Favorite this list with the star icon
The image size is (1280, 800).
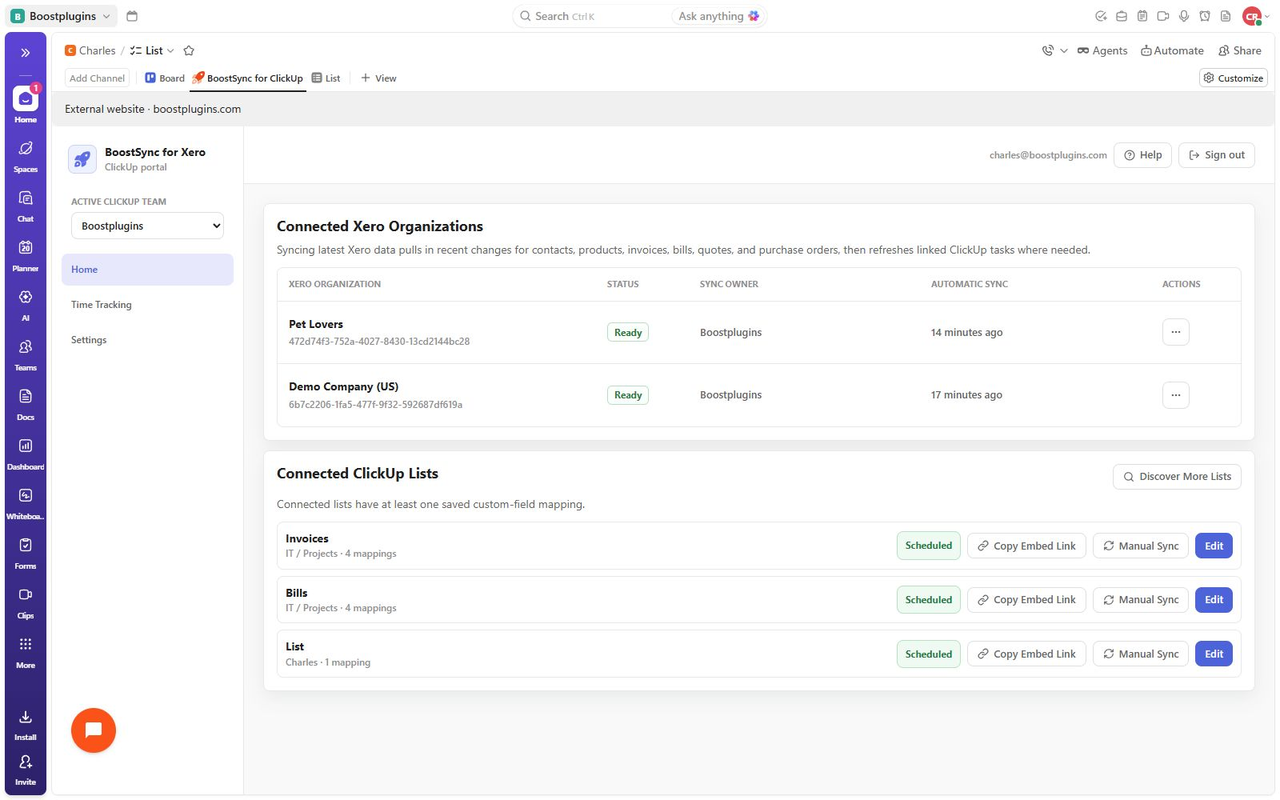tap(189, 51)
